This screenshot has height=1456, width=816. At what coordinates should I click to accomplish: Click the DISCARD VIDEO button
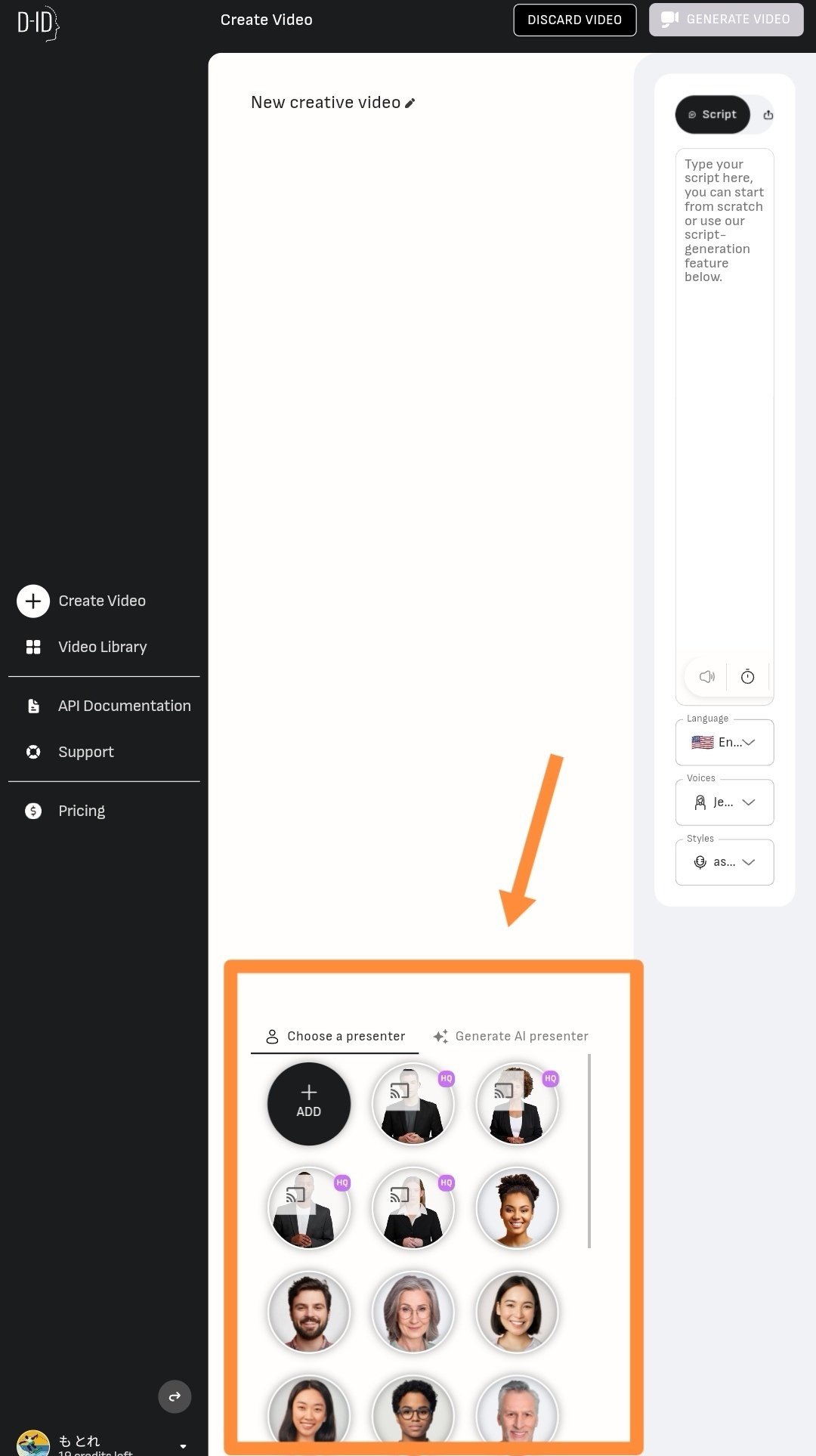coord(575,20)
